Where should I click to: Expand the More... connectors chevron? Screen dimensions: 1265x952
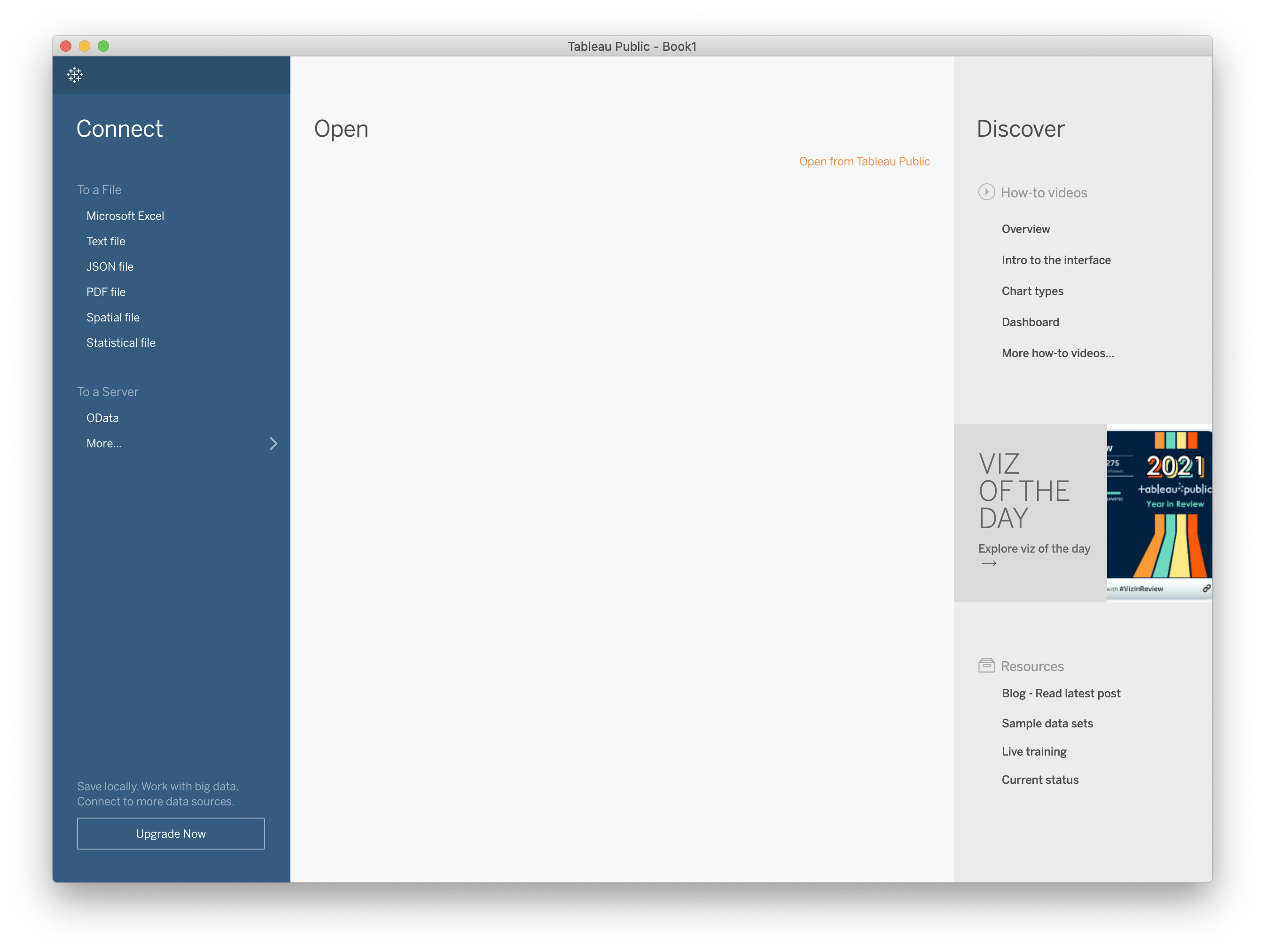pyautogui.click(x=273, y=444)
